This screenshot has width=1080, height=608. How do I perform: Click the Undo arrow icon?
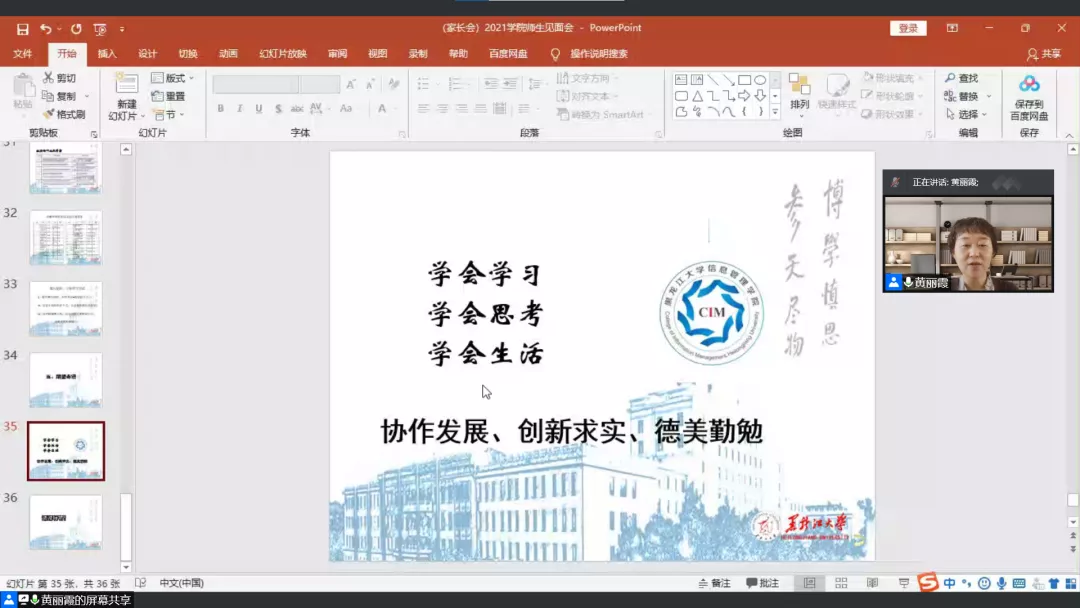coord(45,29)
